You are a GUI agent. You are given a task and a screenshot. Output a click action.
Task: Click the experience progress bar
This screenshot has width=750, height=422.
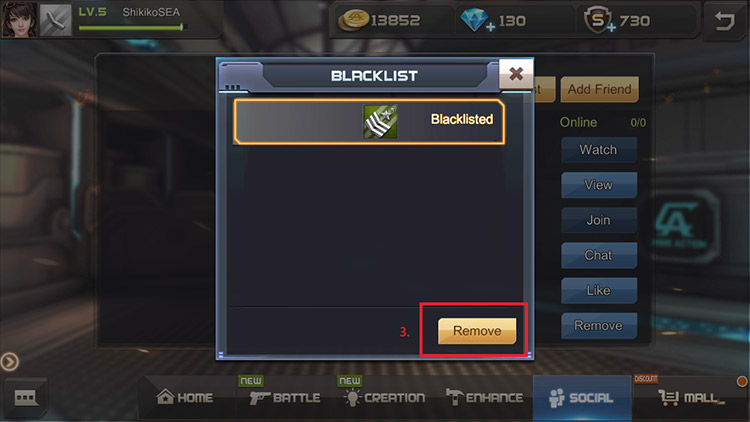pyautogui.click(x=131, y=27)
